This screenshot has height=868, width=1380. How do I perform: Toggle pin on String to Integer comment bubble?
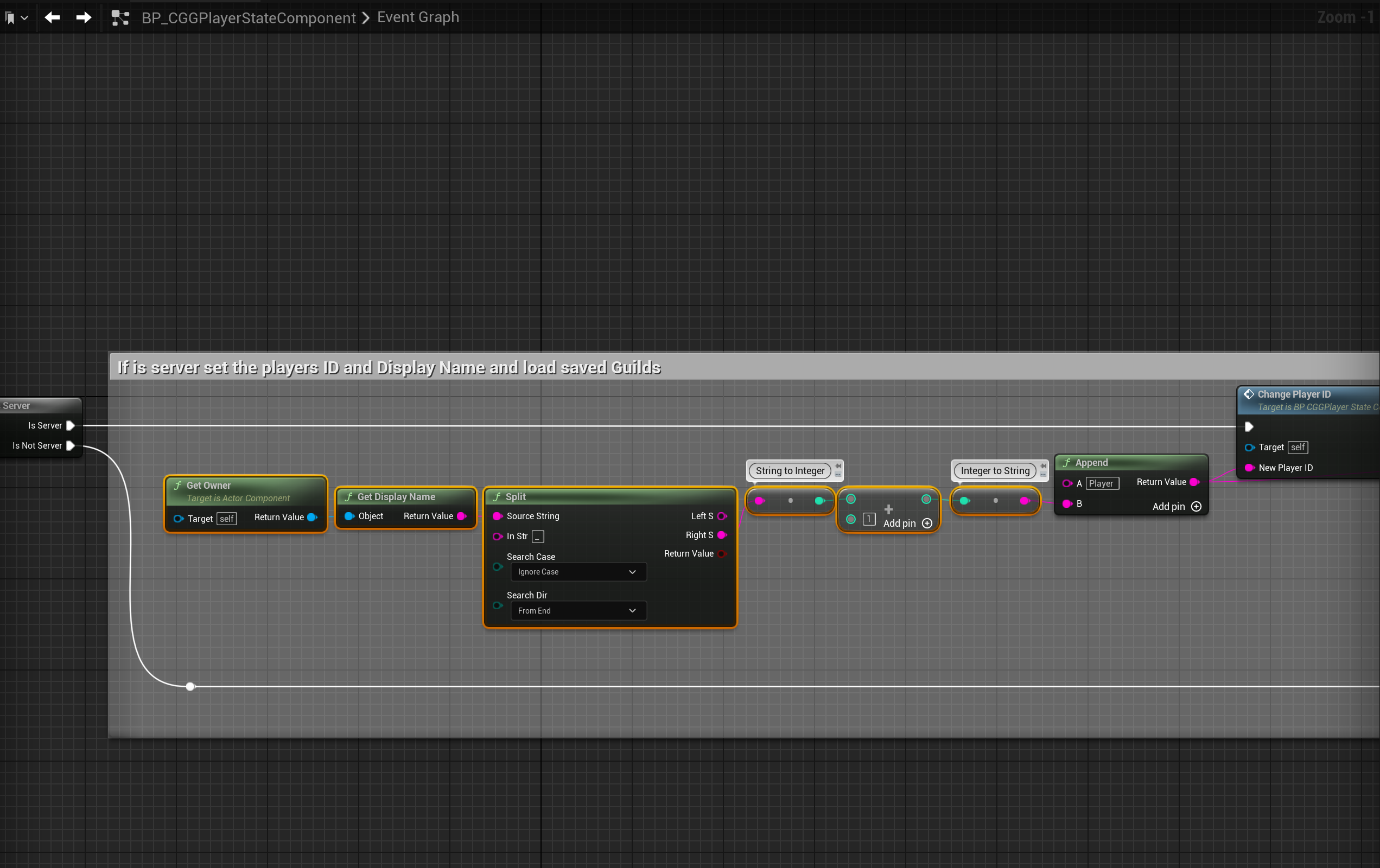pyautogui.click(x=838, y=467)
